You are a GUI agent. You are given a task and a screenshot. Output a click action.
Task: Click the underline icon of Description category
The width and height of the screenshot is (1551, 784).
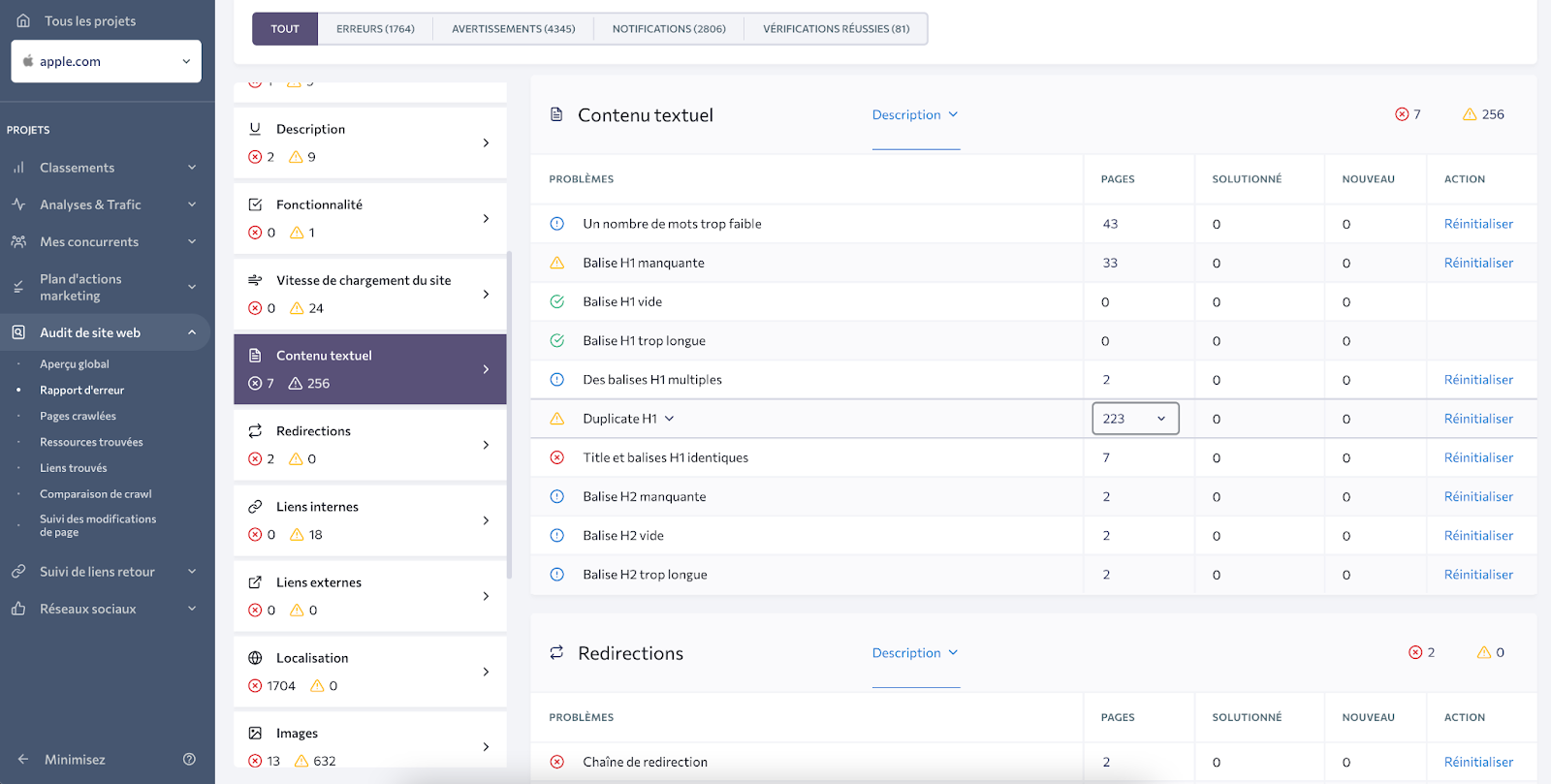pyautogui.click(x=255, y=129)
